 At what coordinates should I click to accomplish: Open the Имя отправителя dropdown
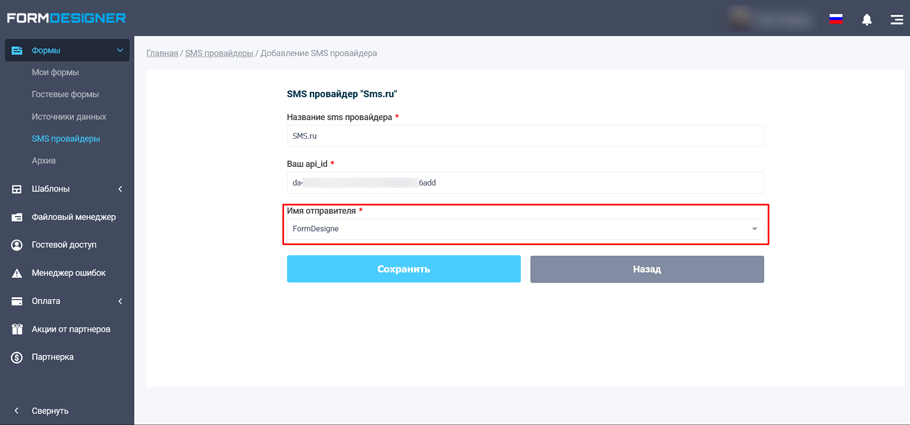point(525,229)
